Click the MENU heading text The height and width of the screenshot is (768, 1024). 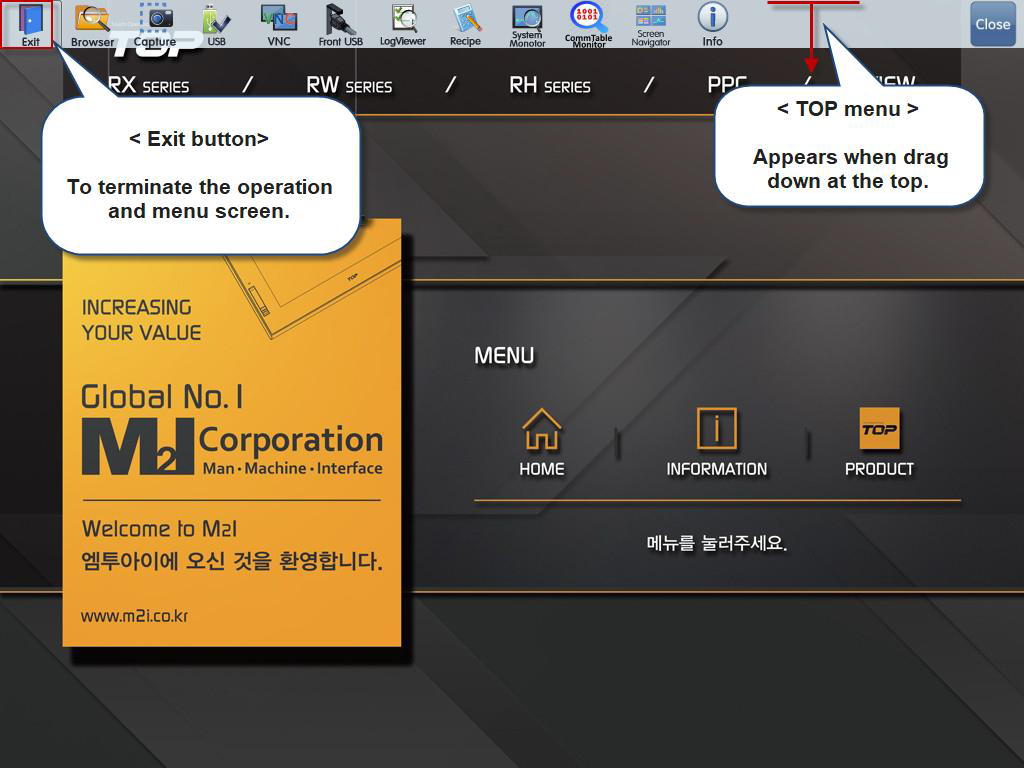[x=504, y=356]
